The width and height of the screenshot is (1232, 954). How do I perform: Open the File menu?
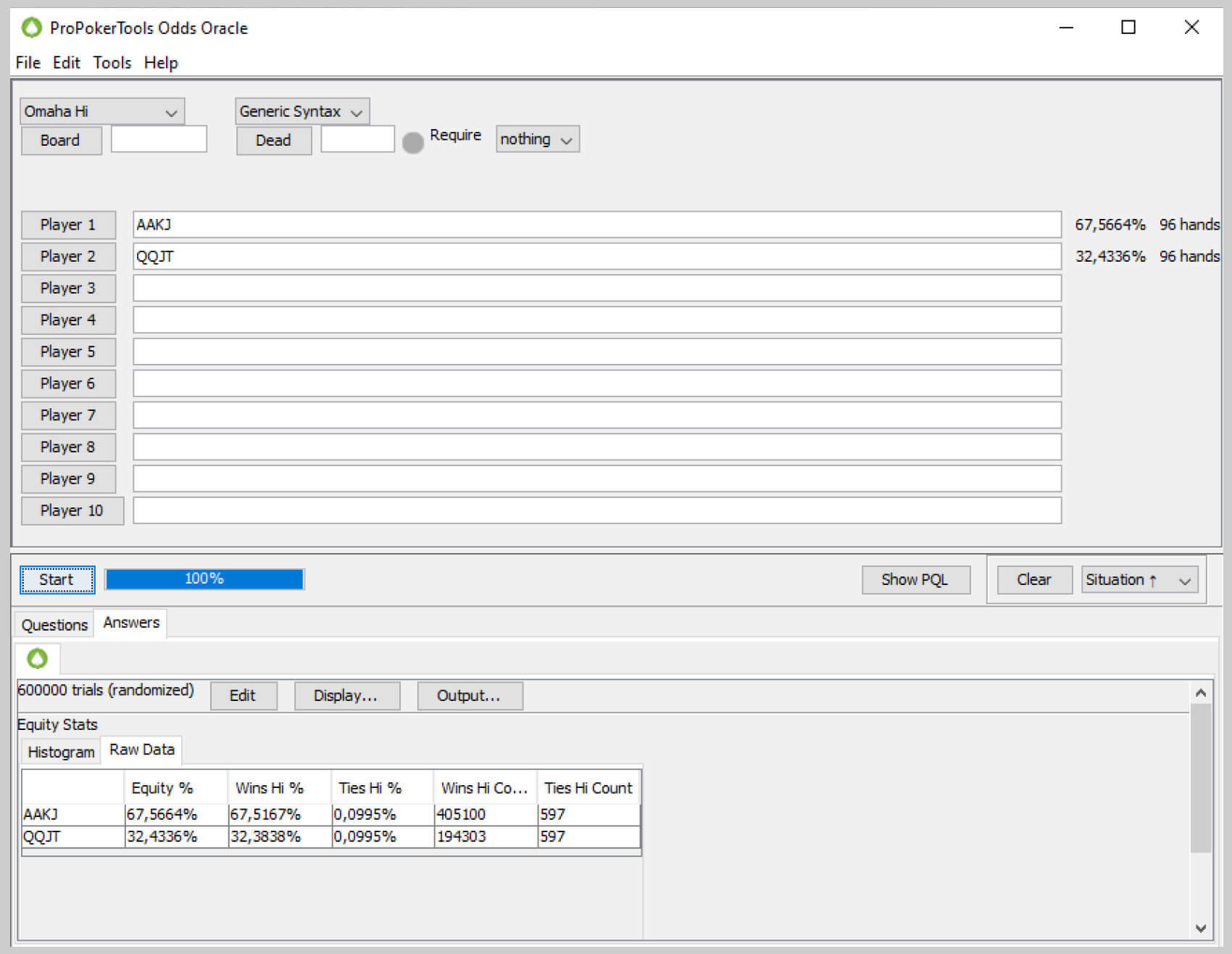click(28, 63)
